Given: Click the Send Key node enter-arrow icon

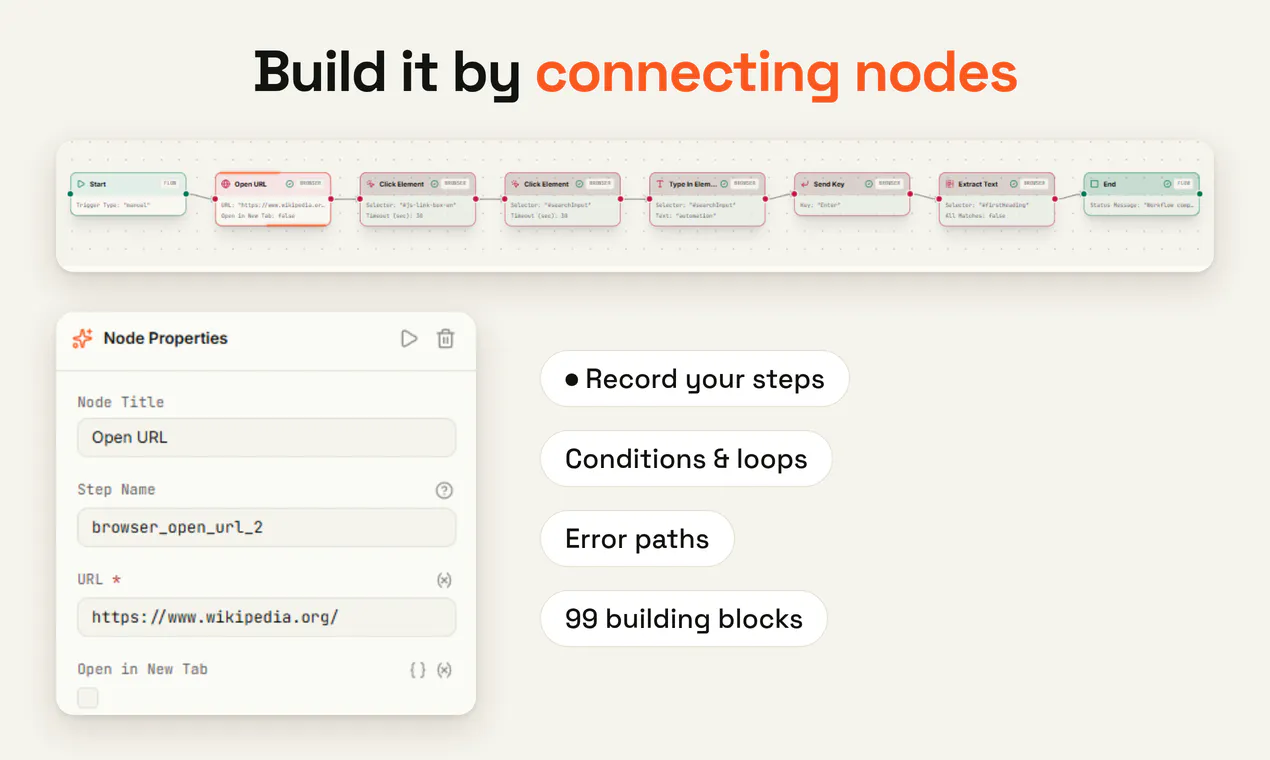Looking at the screenshot, I should tap(805, 184).
